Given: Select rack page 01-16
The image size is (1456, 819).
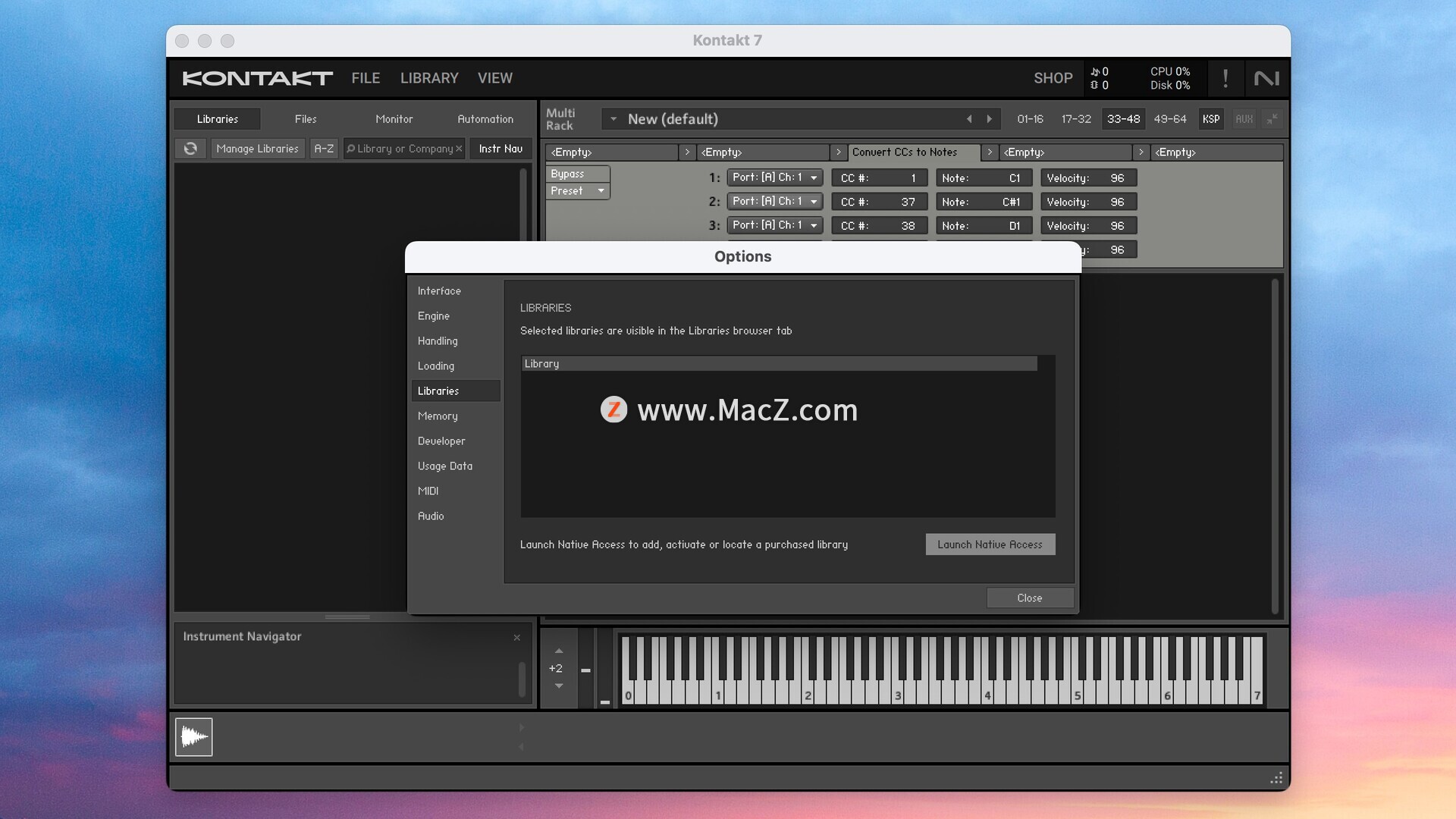Looking at the screenshot, I should coord(1030,119).
